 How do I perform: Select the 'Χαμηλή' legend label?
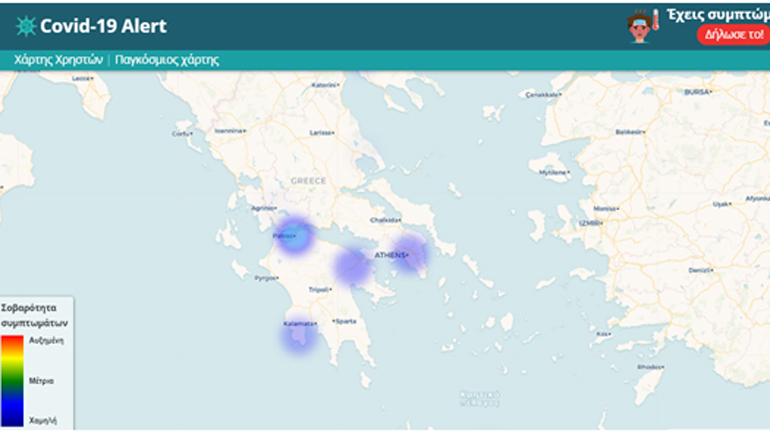pos(42,421)
